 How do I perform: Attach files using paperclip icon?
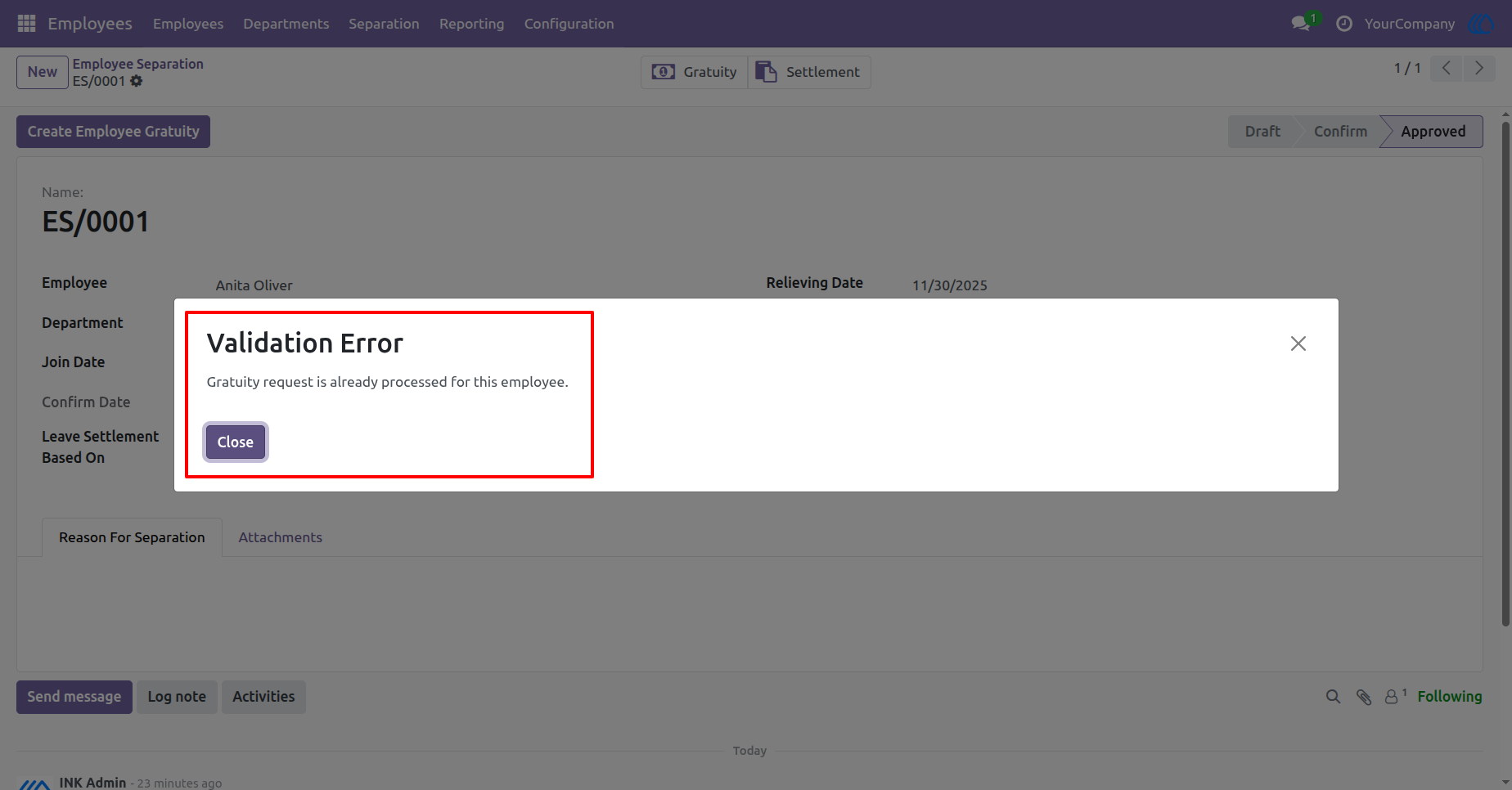point(1364,697)
